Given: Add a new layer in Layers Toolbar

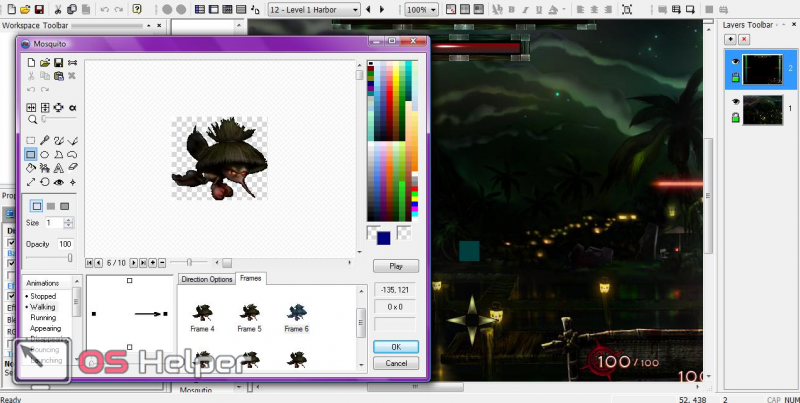Looking at the screenshot, I should click(x=730, y=39).
